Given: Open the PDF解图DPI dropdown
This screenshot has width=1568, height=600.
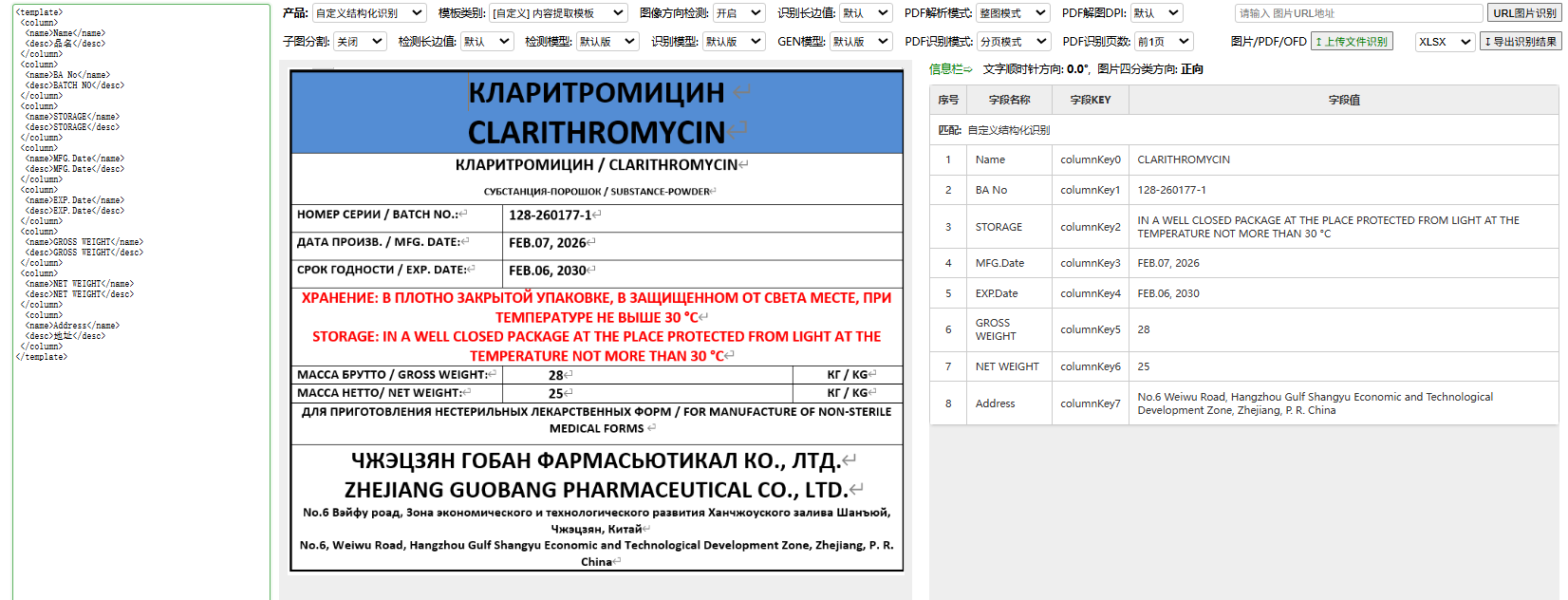Looking at the screenshot, I should [x=1156, y=13].
